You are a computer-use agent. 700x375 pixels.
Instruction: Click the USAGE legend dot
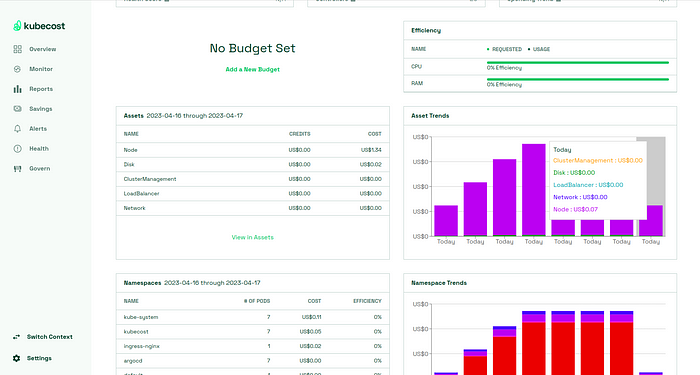[529, 49]
